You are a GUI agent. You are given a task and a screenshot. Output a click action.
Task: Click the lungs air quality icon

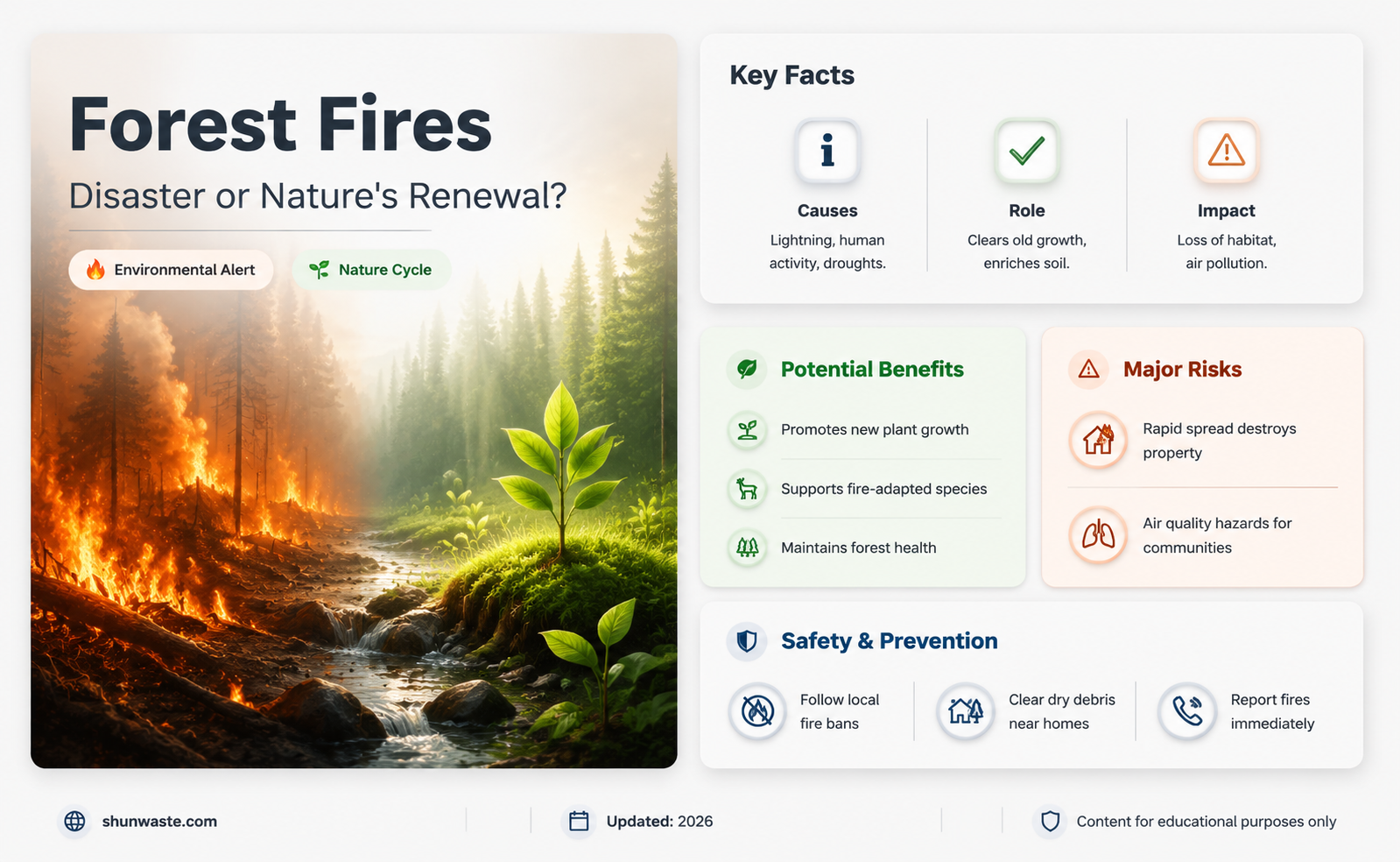tap(1098, 534)
